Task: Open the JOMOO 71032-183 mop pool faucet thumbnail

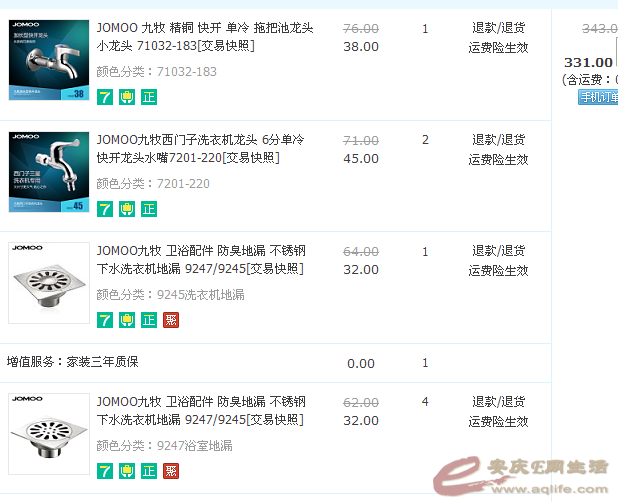Action: pyautogui.click(x=49, y=60)
